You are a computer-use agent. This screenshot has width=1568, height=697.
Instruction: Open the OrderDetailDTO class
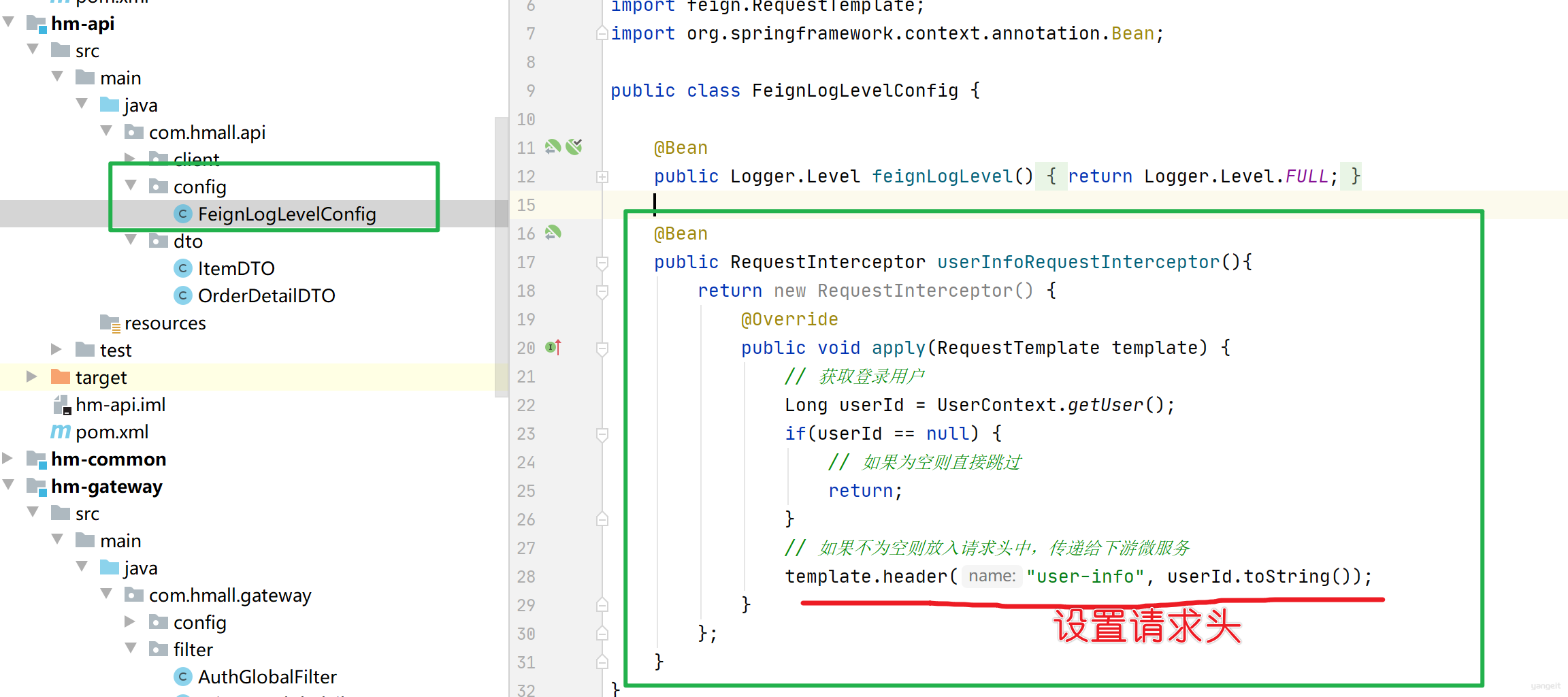[x=266, y=295]
